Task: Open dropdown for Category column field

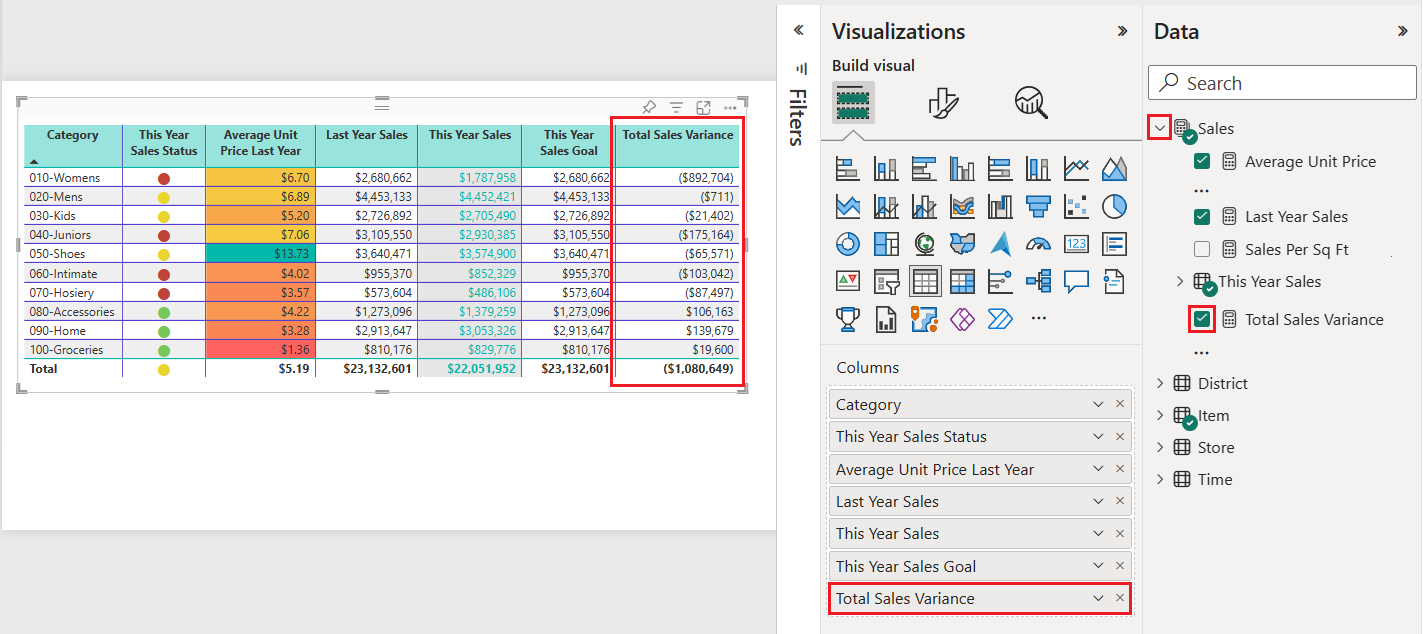Action: pyautogui.click(x=1098, y=404)
